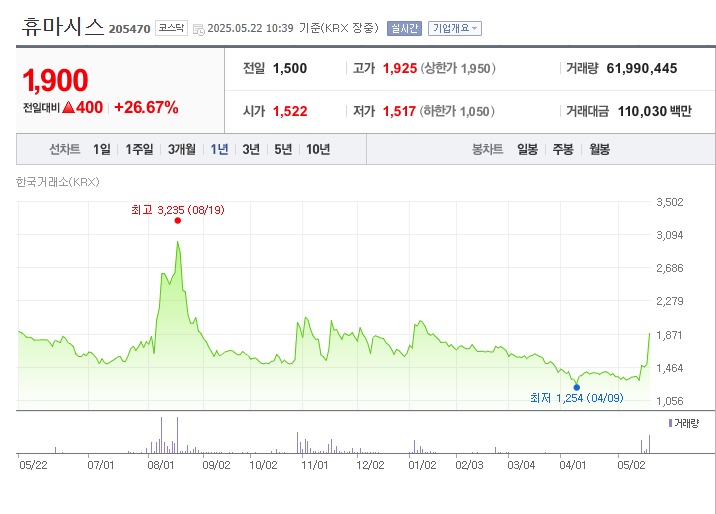Click the stock code 205470
The image size is (716, 514).
[130, 29]
